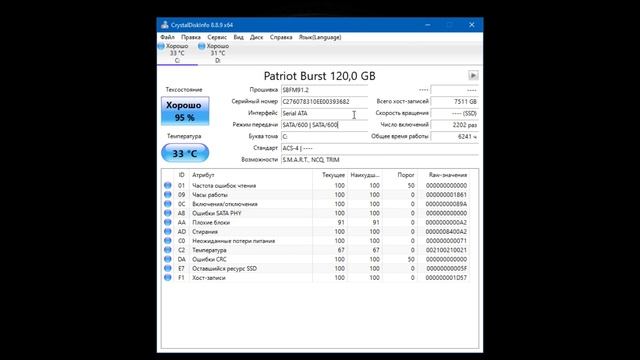Viewport: 640px width, 360px height.
Task: Open the Правка menu
Action: point(191,37)
